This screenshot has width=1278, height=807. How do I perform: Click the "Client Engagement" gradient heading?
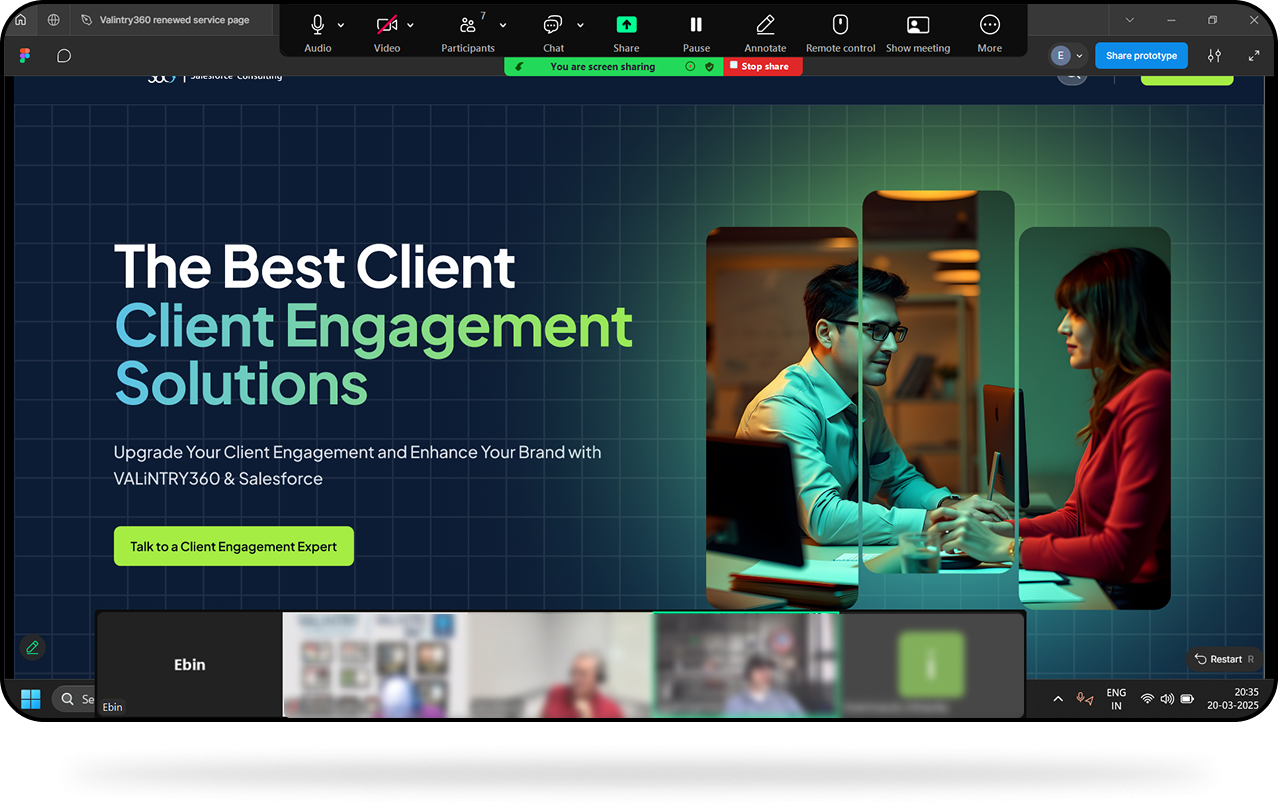coord(374,326)
